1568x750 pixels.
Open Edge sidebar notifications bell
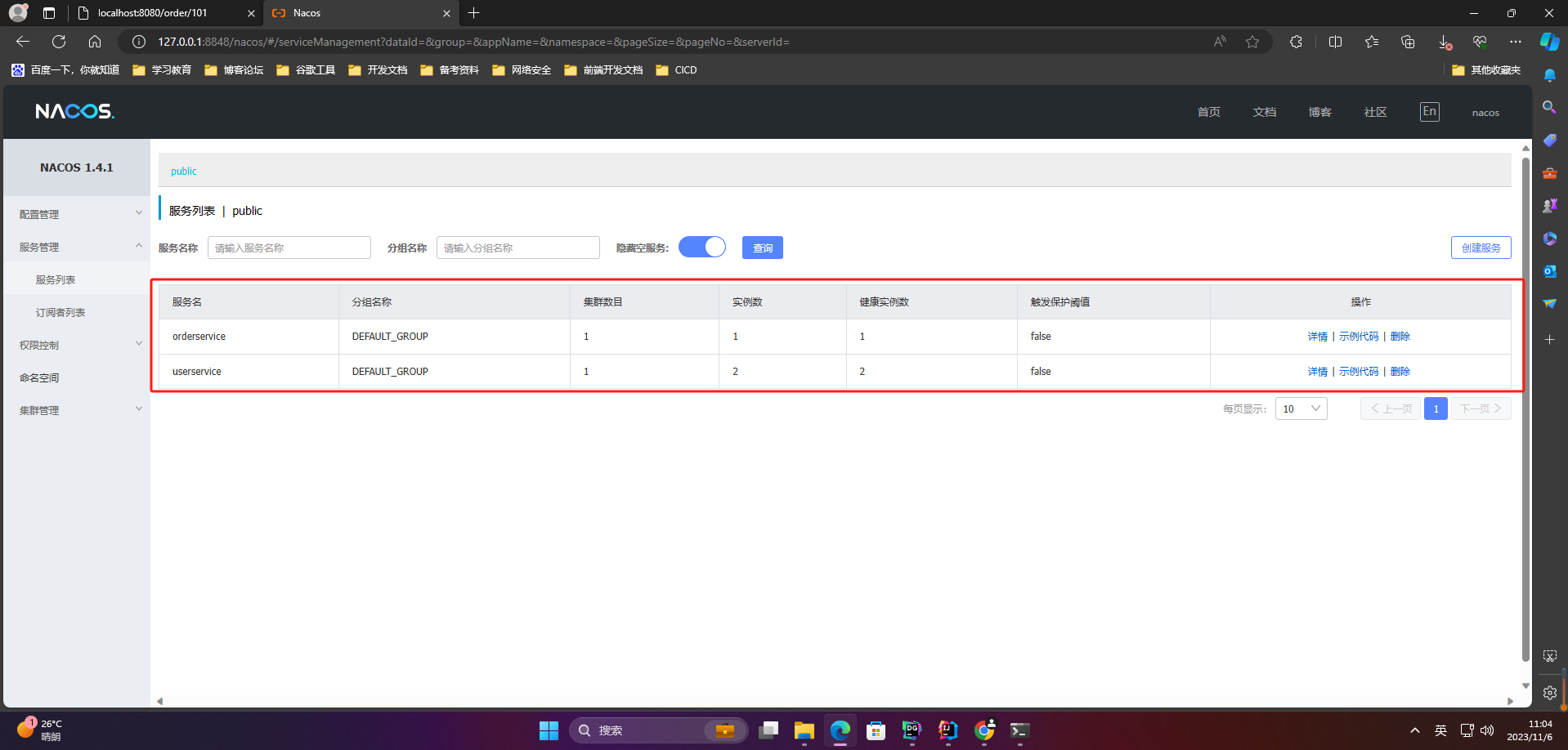1549,75
